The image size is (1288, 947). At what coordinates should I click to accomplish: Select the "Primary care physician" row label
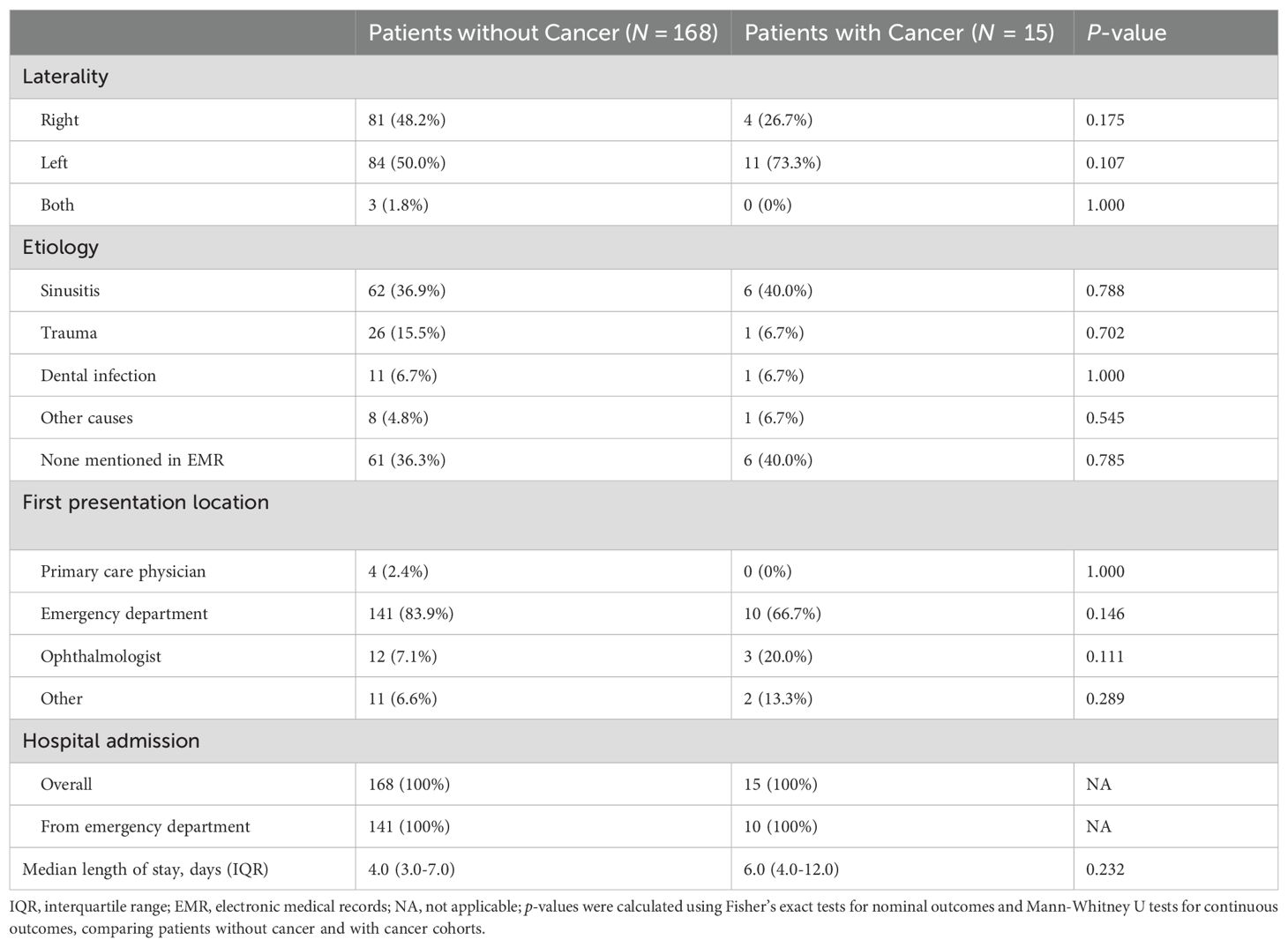click(x=123, y=571)
